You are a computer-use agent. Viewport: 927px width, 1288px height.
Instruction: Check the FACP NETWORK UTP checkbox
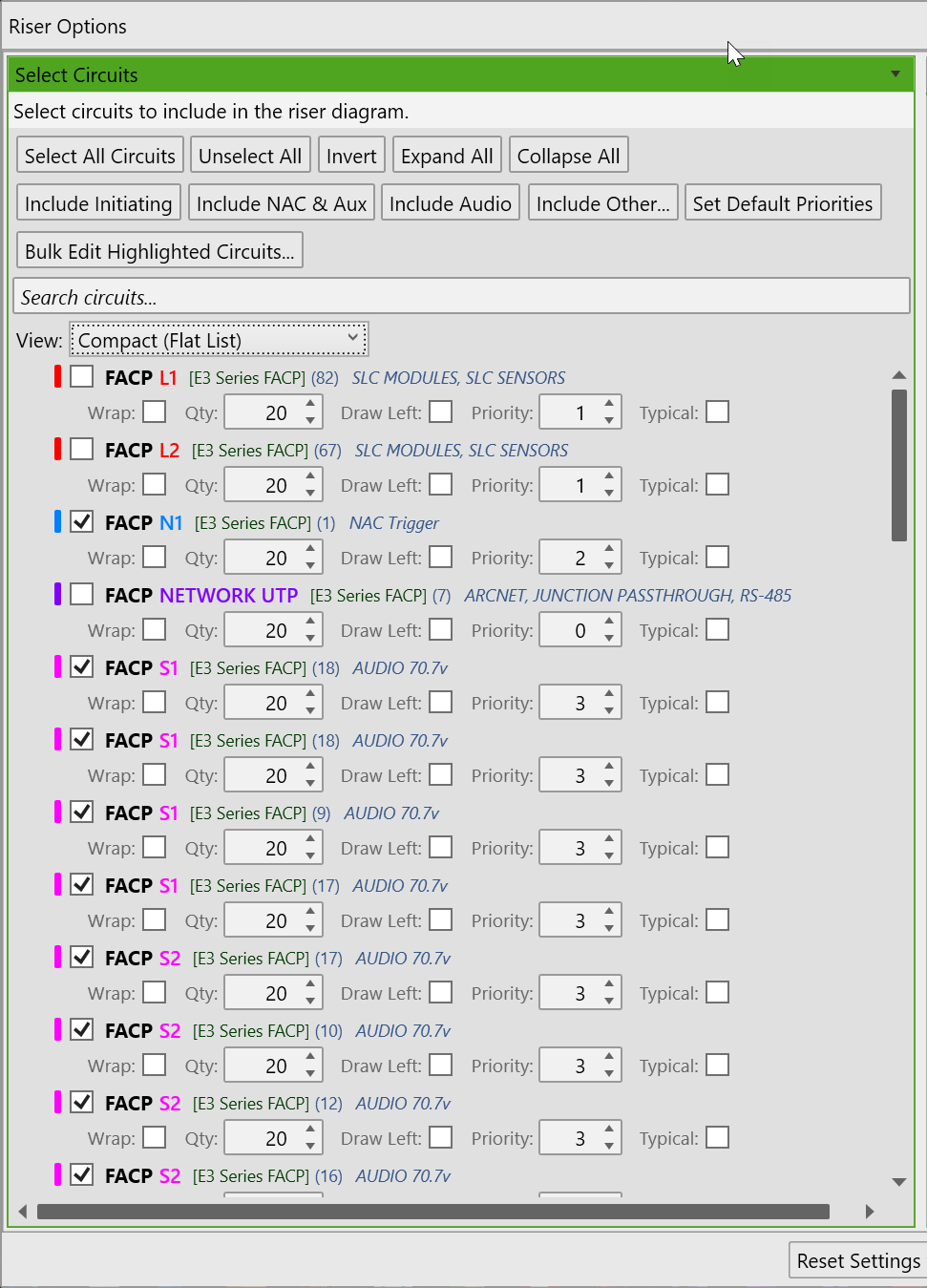[82, 594]
